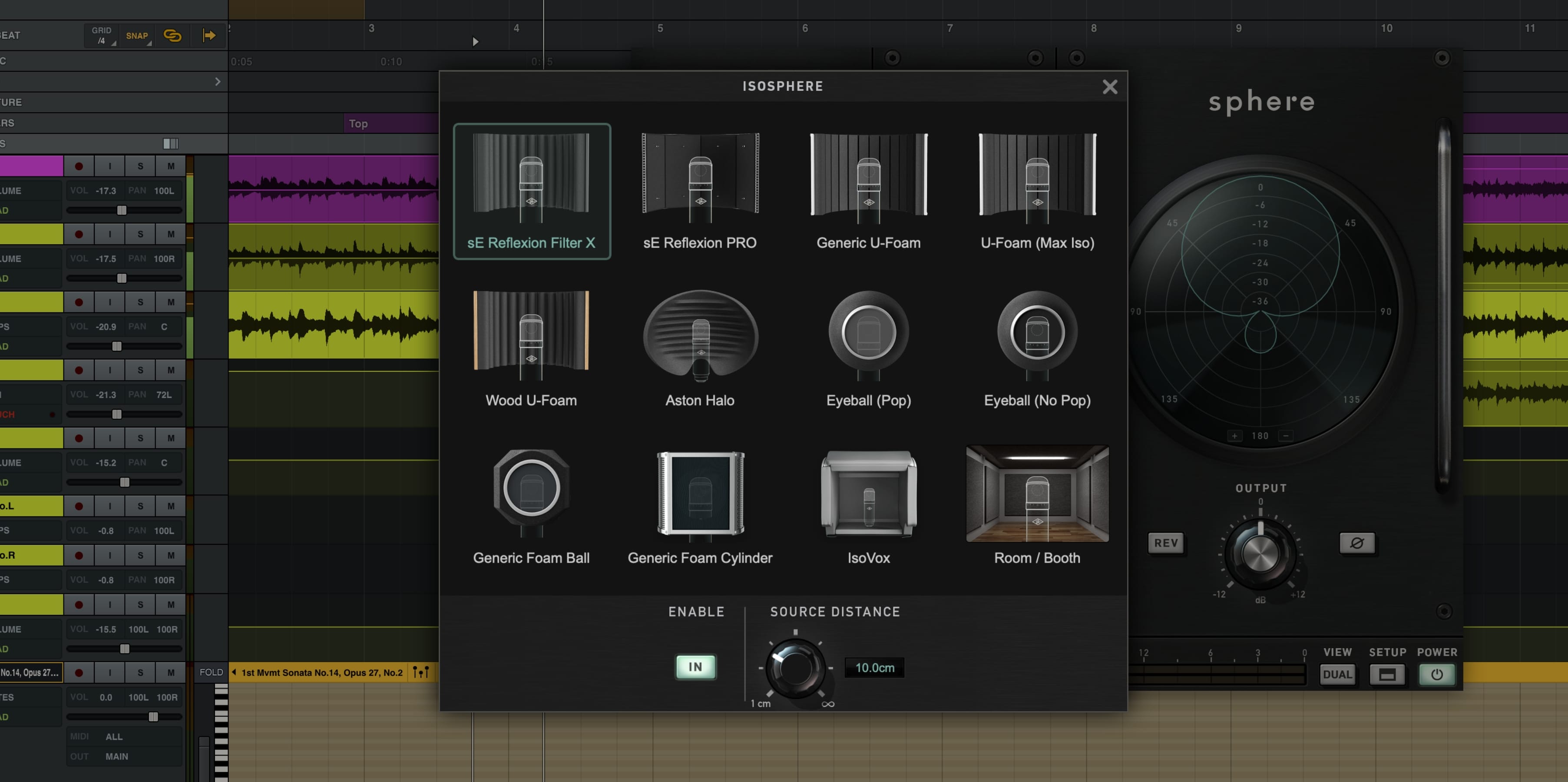Image resolution: width=1568 pixels, height=782 pixels.
Task: Toggle the ENABLE IN button
Action: [695, 667]
